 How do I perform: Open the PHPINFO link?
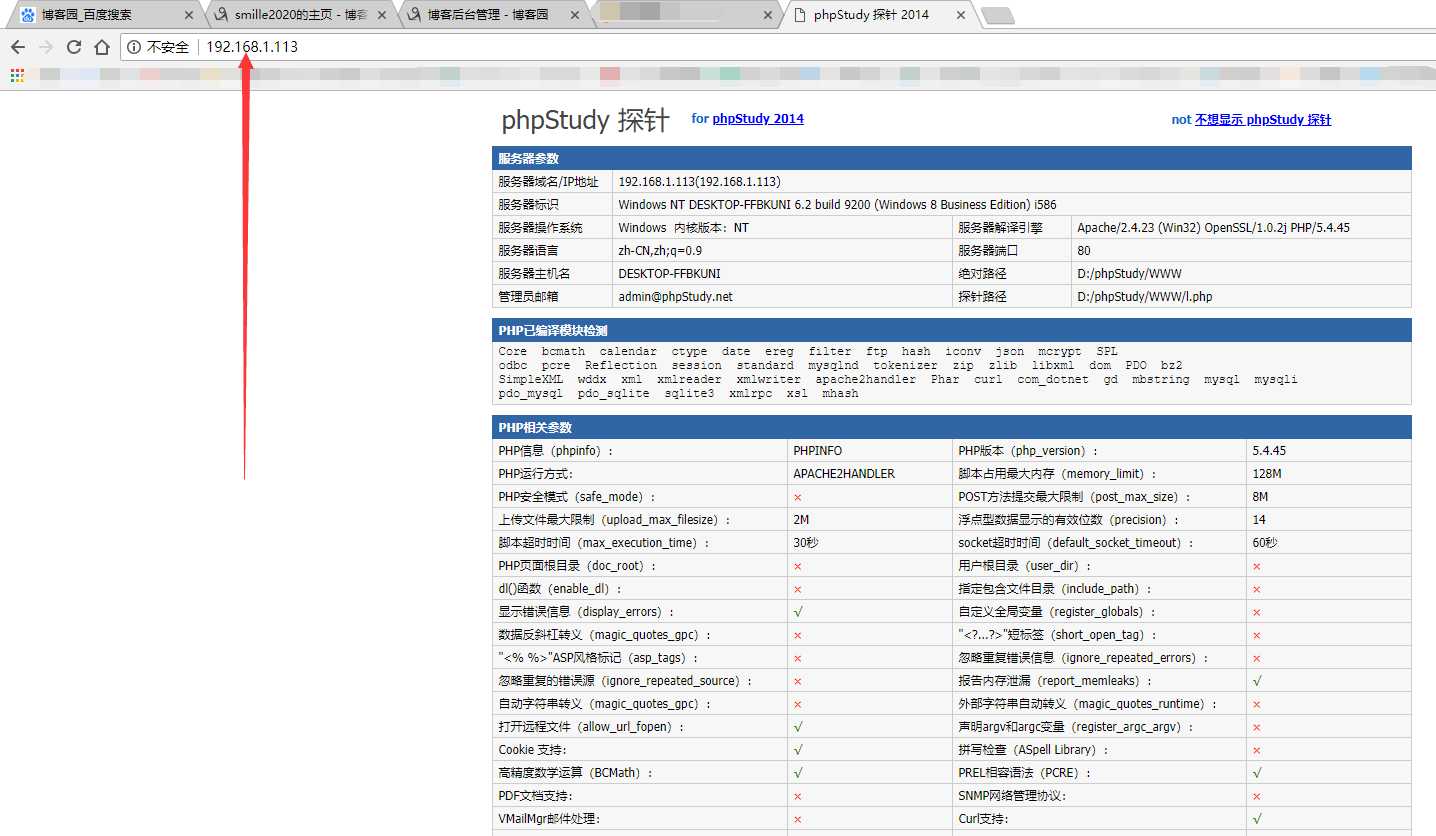coord(818,451)
